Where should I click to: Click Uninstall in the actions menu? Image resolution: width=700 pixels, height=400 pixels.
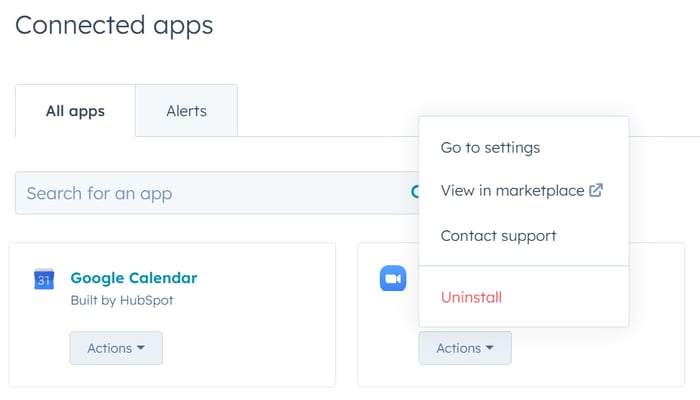click(471, 297)
